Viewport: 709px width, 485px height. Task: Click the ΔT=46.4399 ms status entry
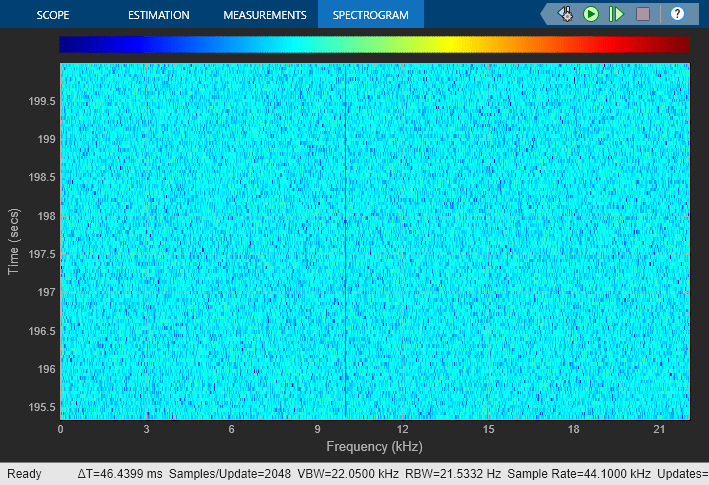[120, 474]
